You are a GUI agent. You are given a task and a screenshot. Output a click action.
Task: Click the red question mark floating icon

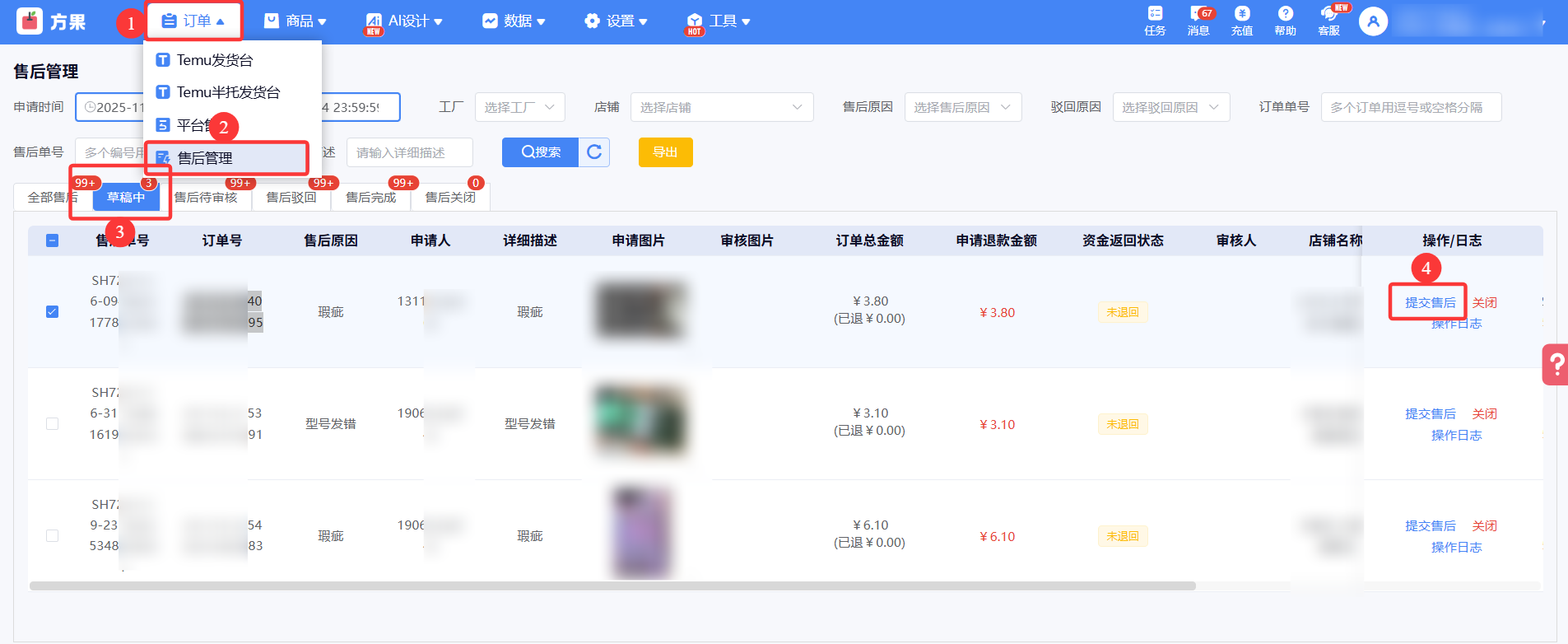pyautogui.click(x=1556, y=364)
